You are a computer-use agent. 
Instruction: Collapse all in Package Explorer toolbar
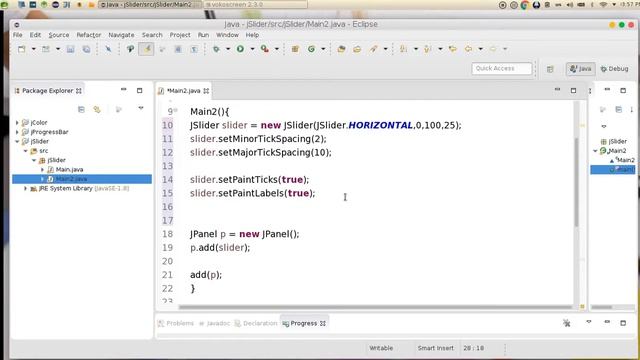tap(81, 109)
